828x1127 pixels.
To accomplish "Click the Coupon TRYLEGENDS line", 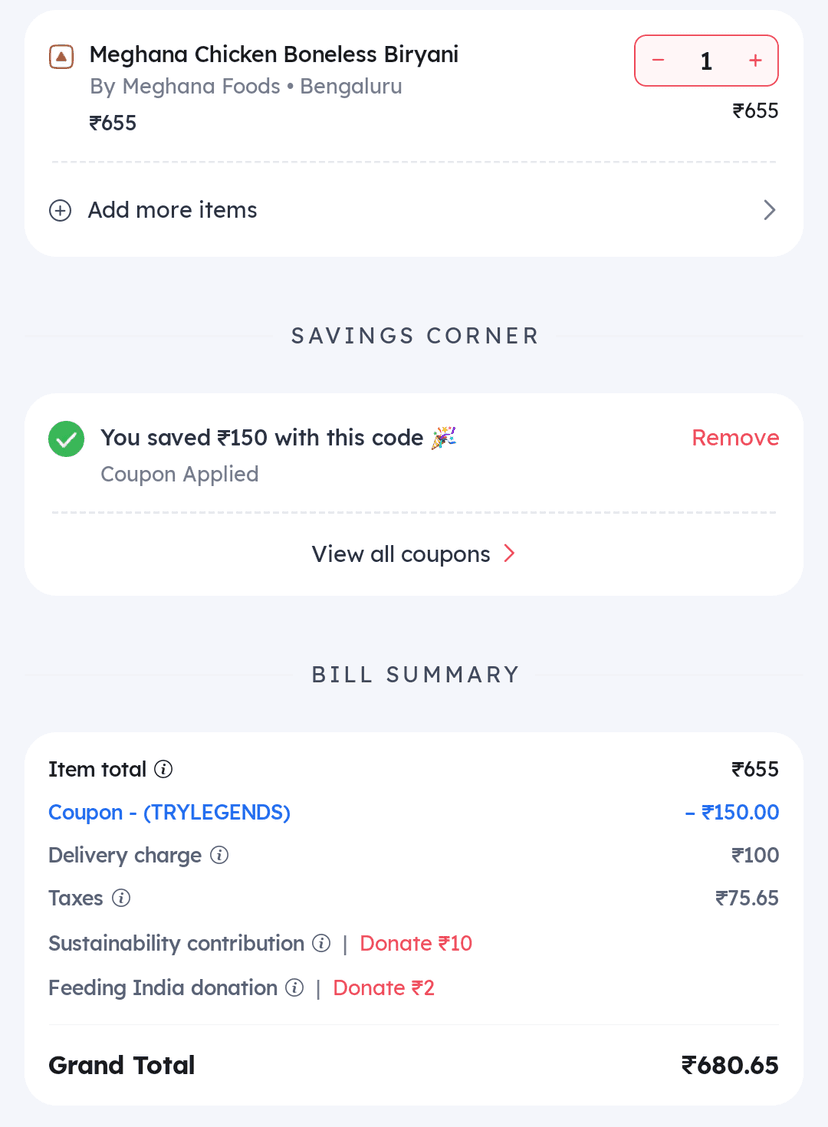I will pyautogui.click(x=169, y=812).
